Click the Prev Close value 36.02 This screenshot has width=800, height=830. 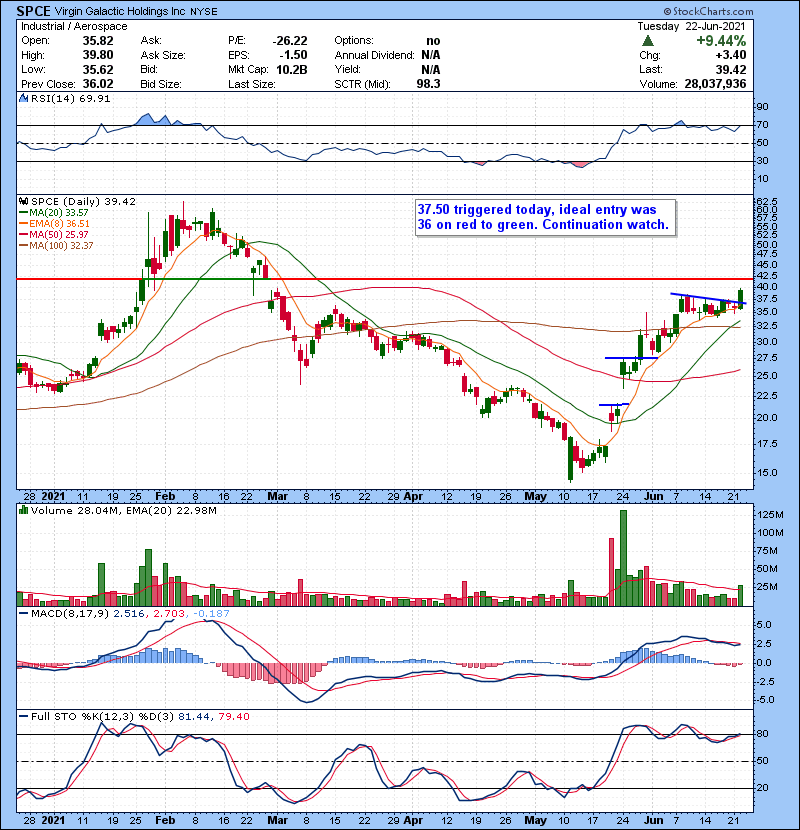[x=98, y=84]
